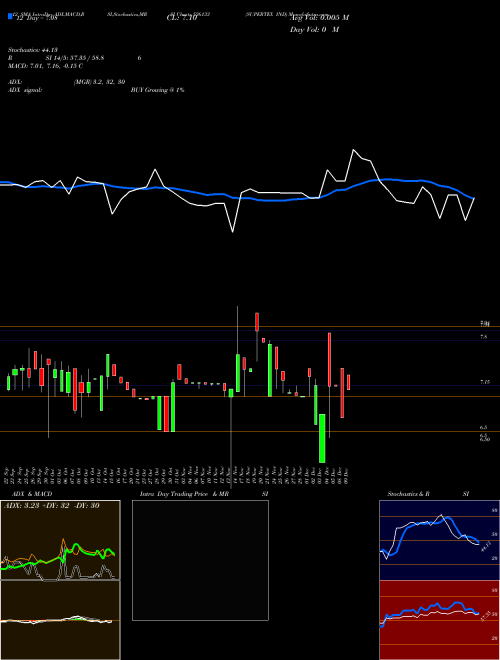Image resolution: width=500 pixels, height=660 pixels.
Task: Click the red-background RSI chart panel
Action: point(439,620)
